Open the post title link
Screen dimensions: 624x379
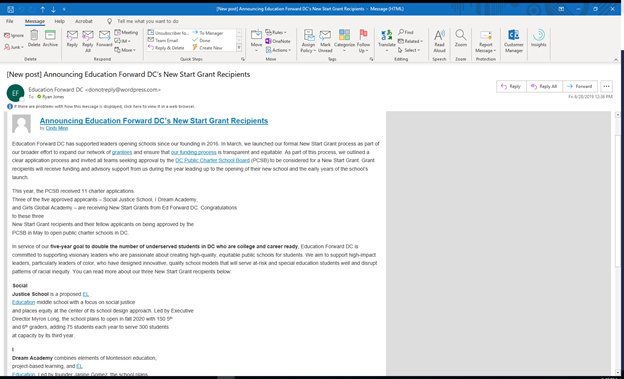pos(154,121)
